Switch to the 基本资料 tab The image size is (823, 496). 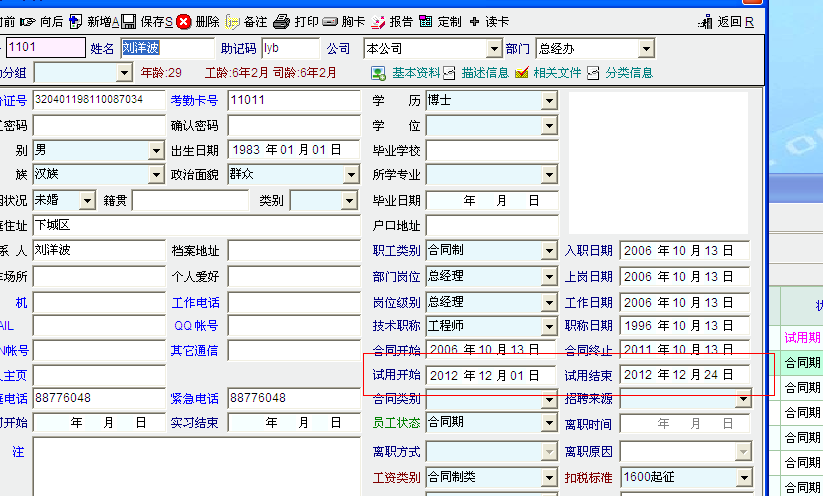point(406,73)
